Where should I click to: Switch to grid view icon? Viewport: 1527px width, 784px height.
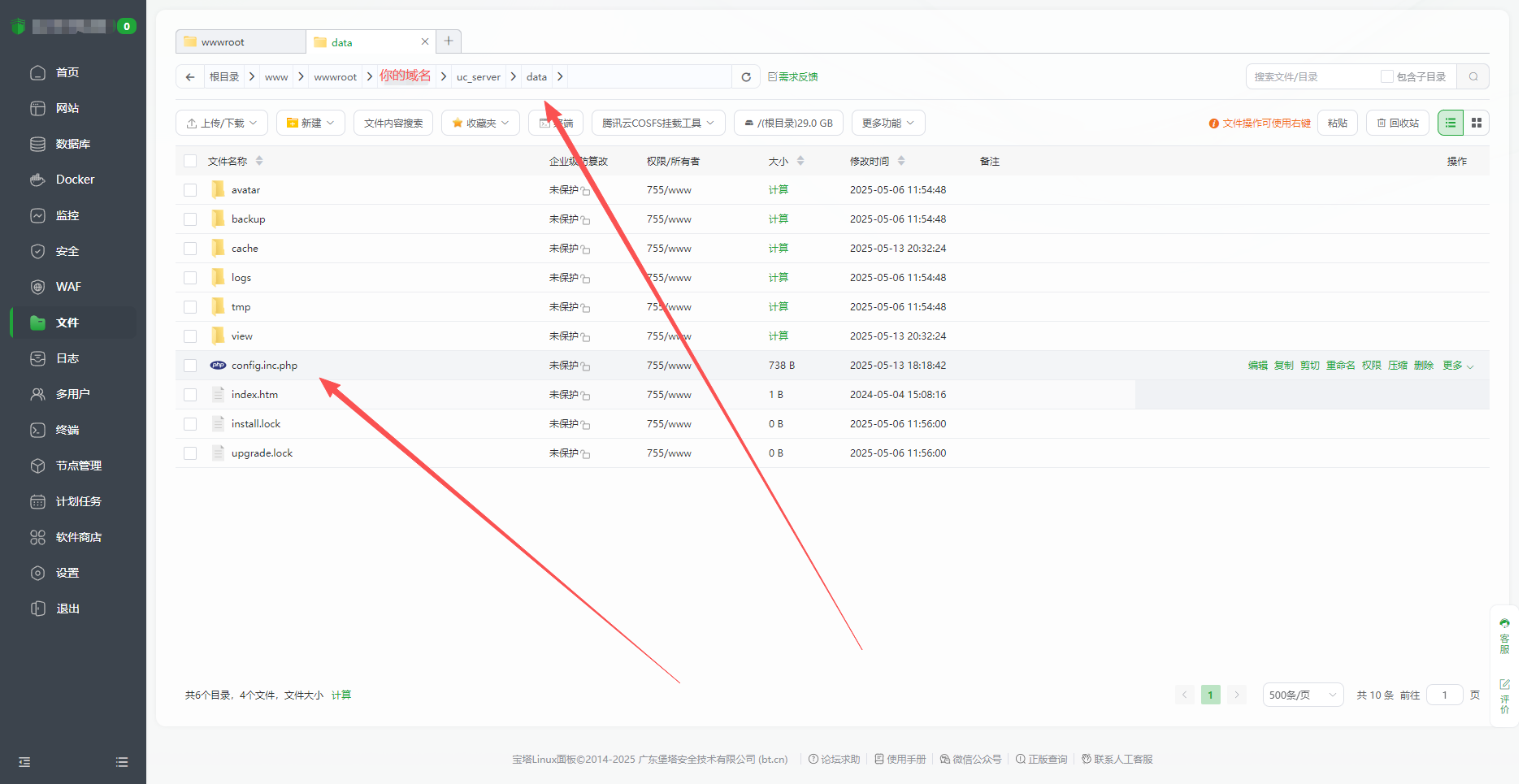point(1477,123)
